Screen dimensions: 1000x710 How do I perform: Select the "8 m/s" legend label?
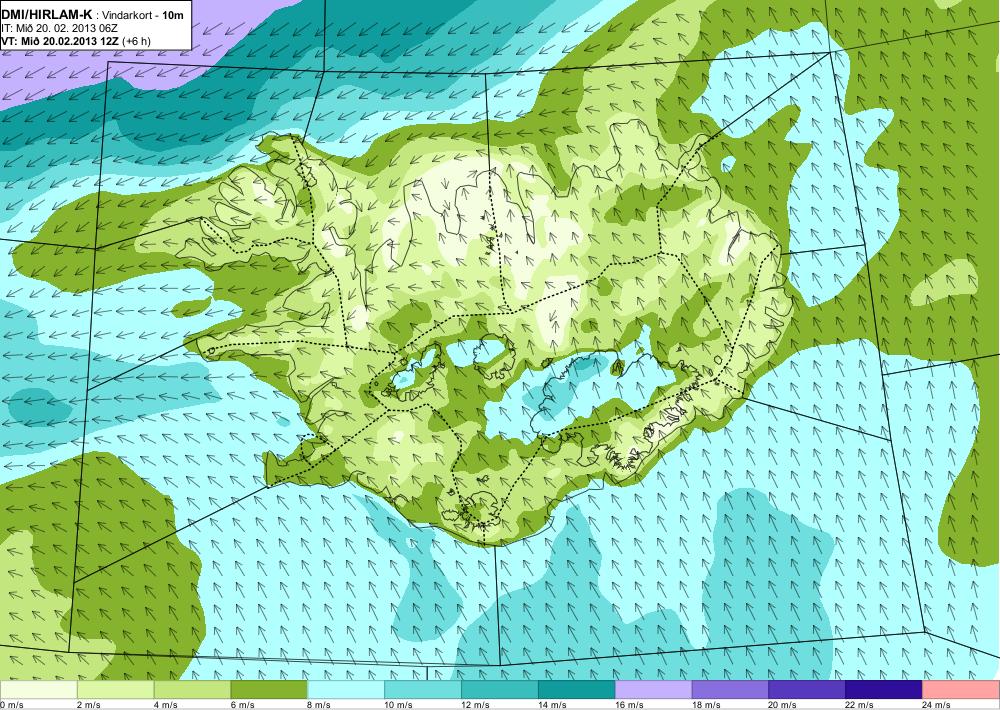click(x=320, y=705)
